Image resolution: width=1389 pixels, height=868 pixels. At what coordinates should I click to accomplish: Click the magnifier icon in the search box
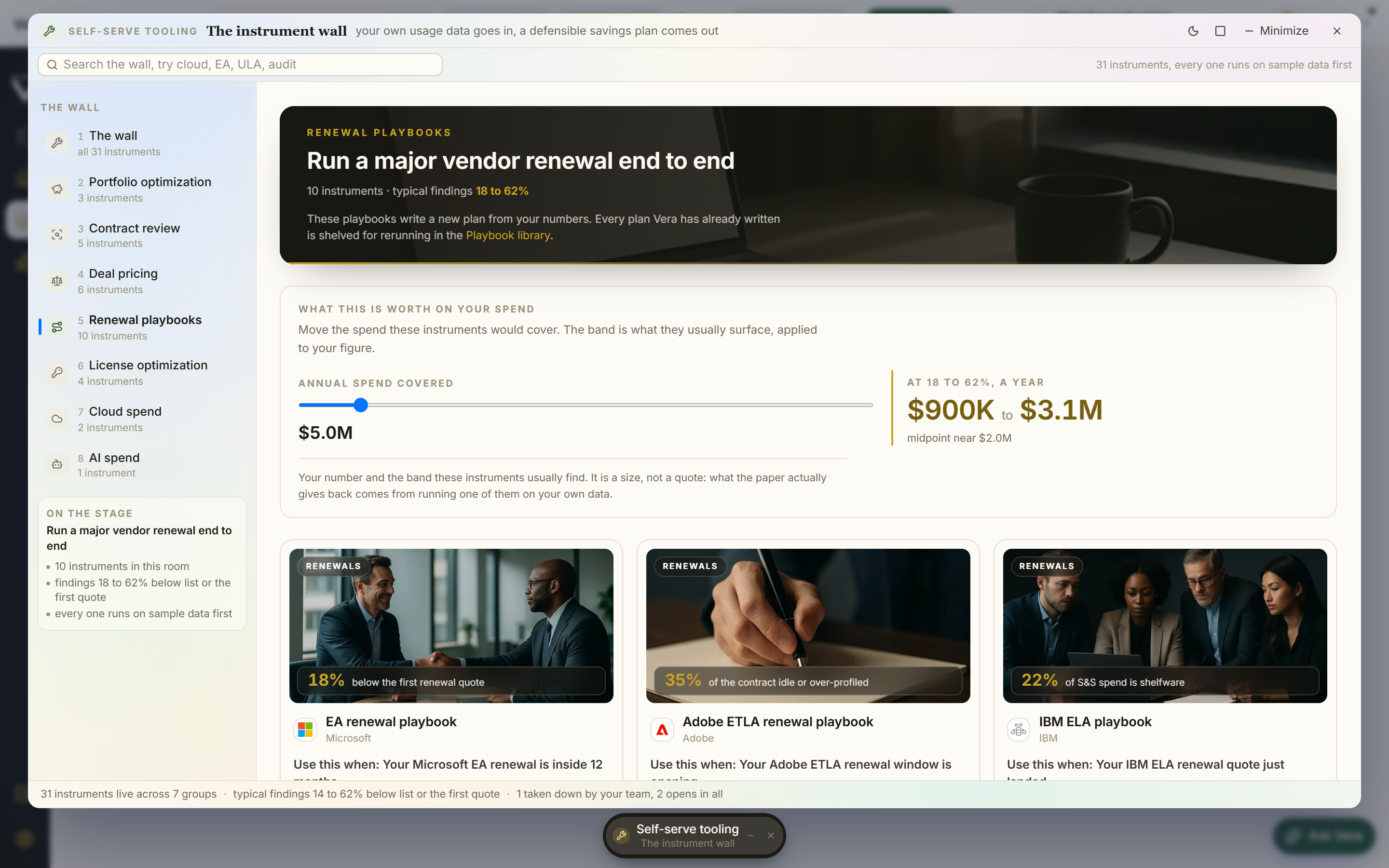(x=52, y=64)
